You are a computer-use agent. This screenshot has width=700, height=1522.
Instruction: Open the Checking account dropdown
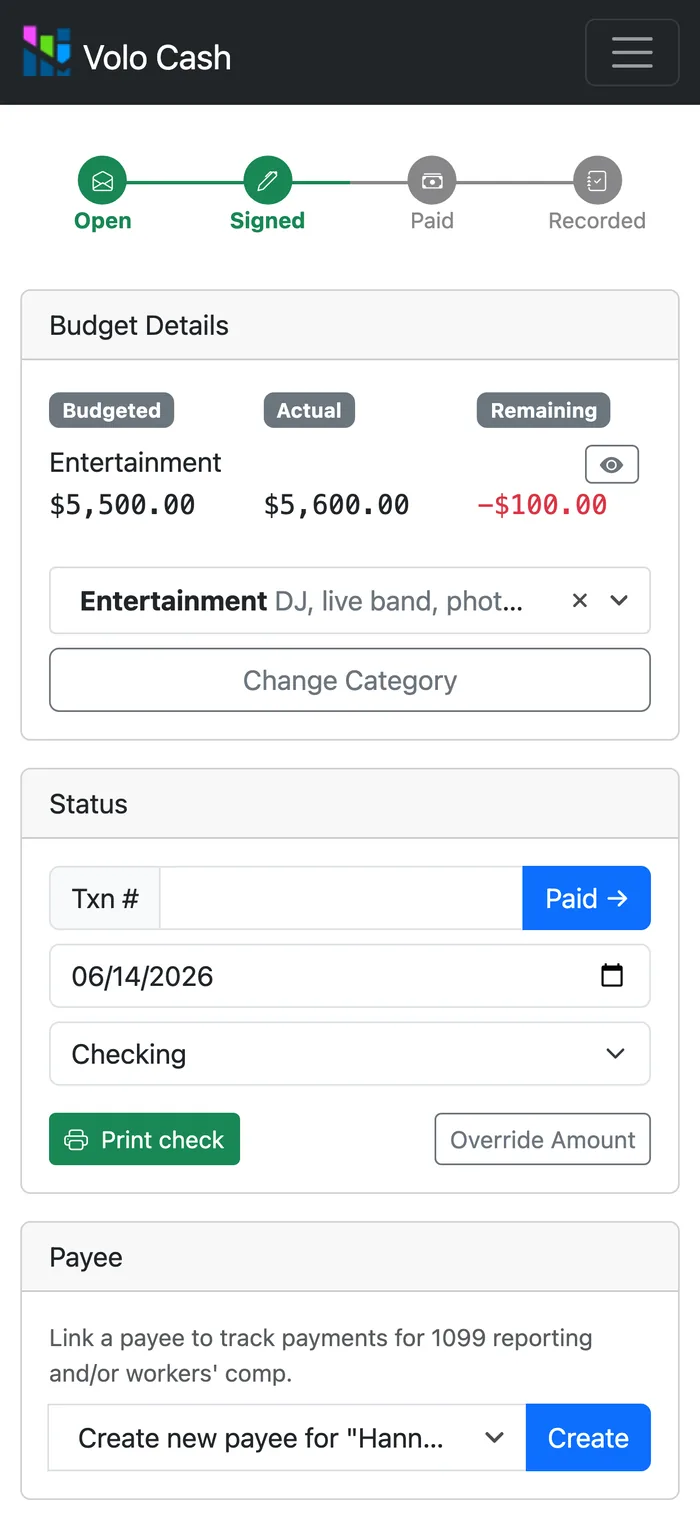[x=350, y=1054]
